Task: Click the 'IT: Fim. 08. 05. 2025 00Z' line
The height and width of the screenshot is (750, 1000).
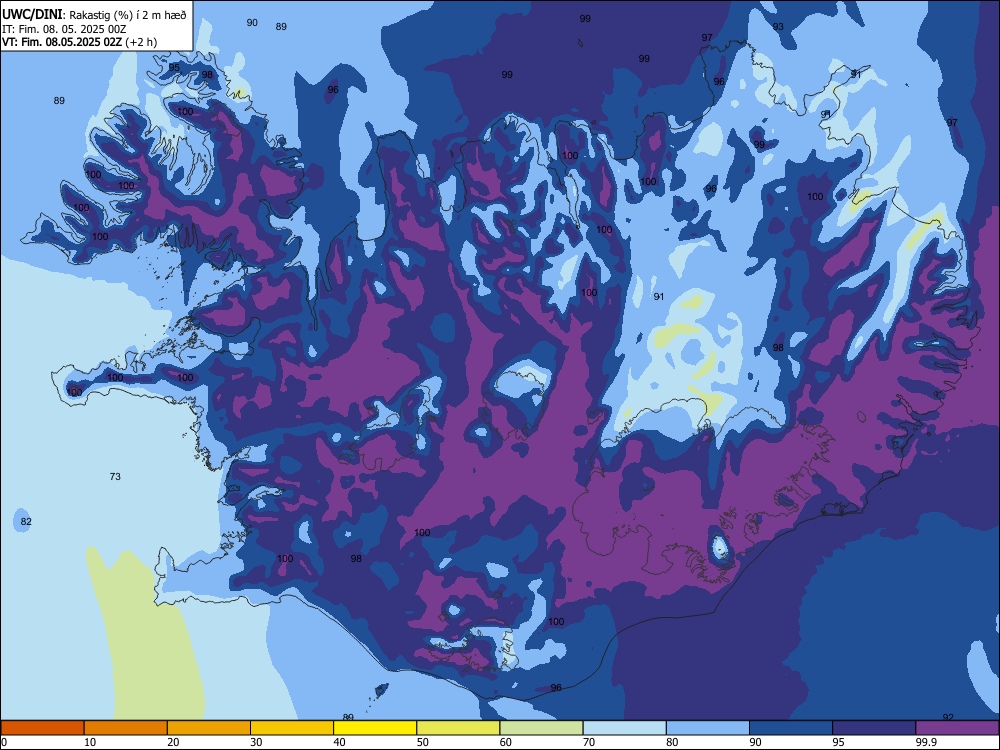Action: click(64, 29)
